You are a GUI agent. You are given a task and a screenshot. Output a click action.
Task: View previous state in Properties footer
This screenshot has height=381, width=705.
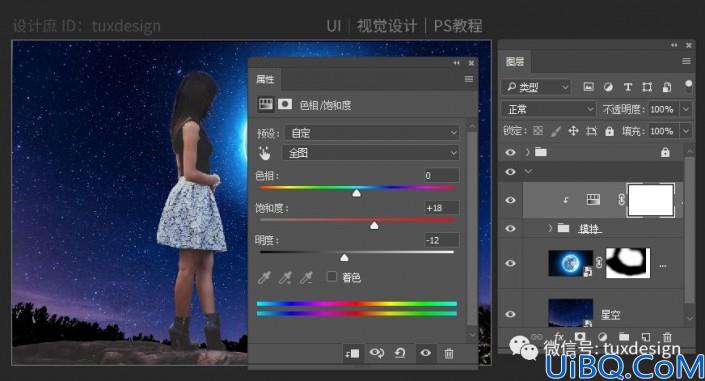tap(377, 354)
